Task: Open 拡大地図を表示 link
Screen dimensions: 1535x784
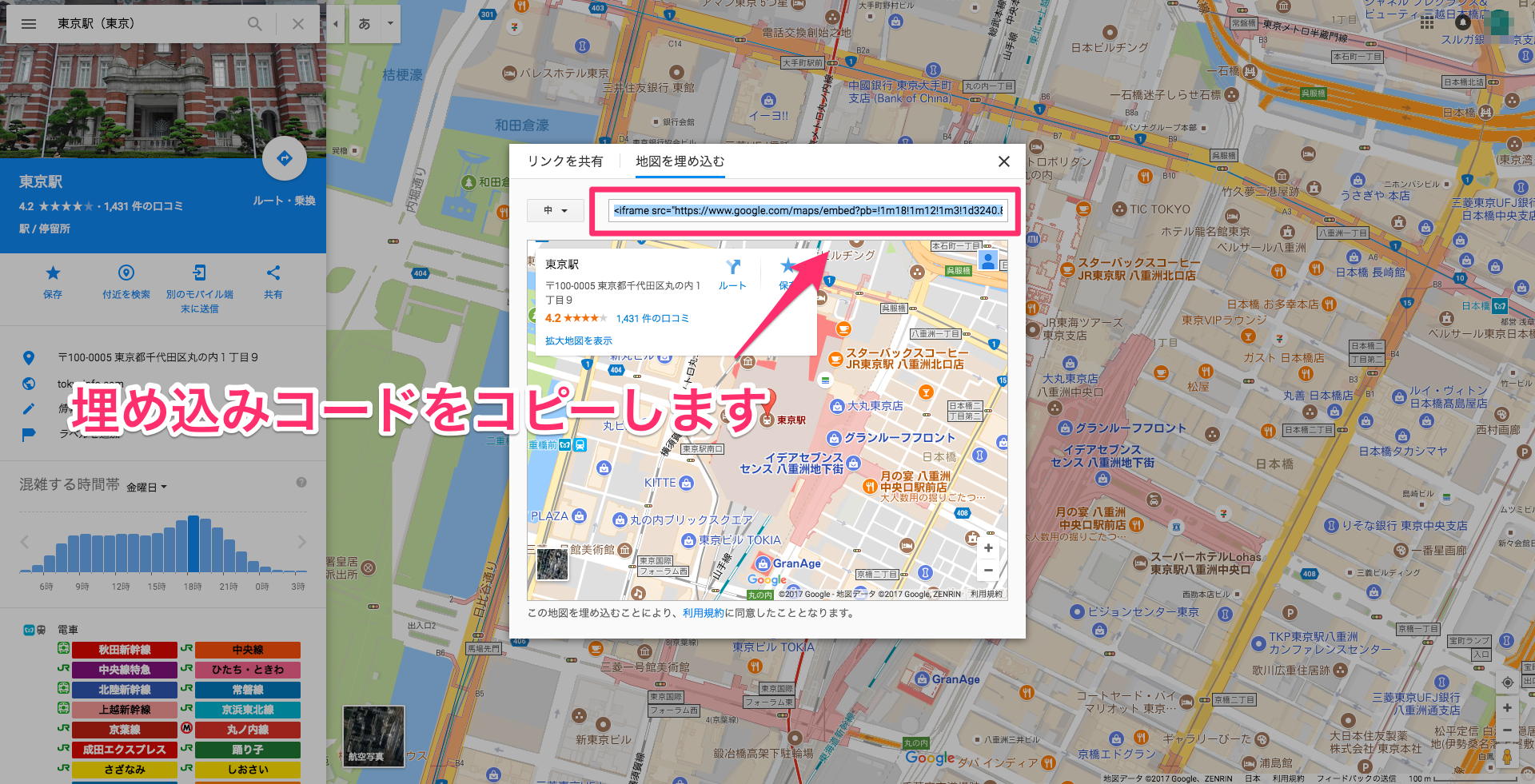Action: [579, 340]
